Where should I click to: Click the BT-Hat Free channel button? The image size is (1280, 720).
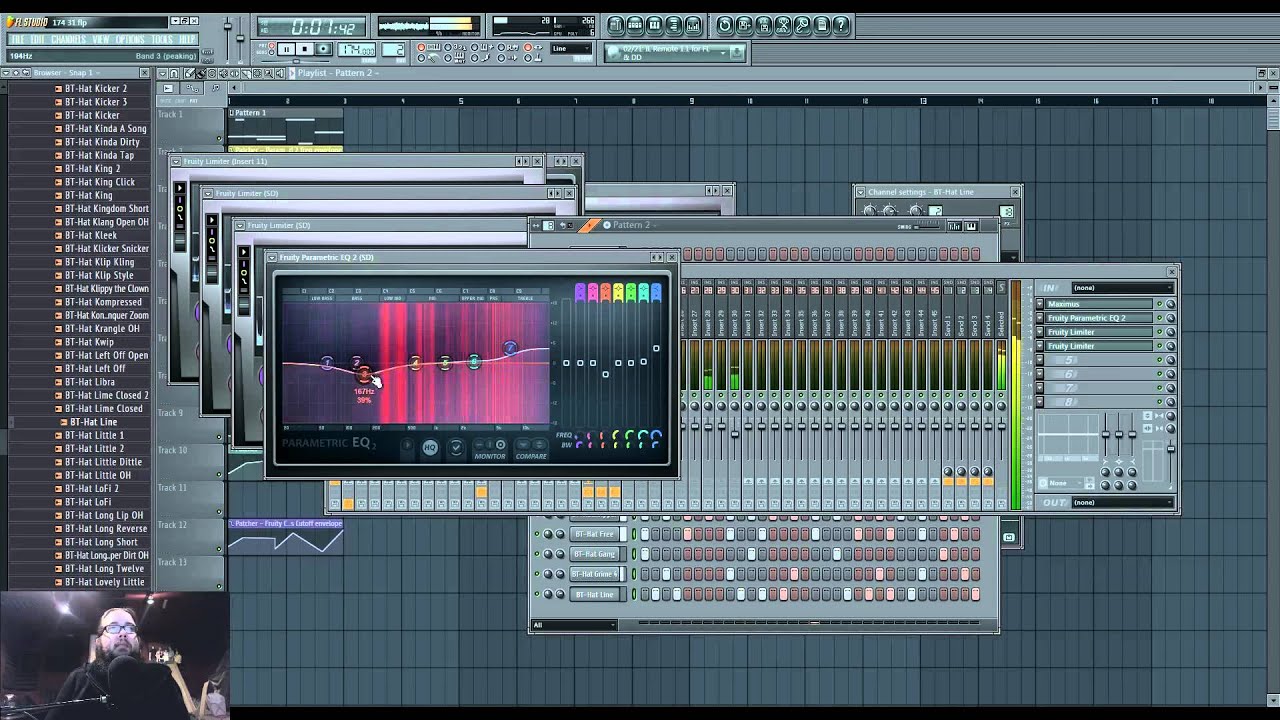595,534
